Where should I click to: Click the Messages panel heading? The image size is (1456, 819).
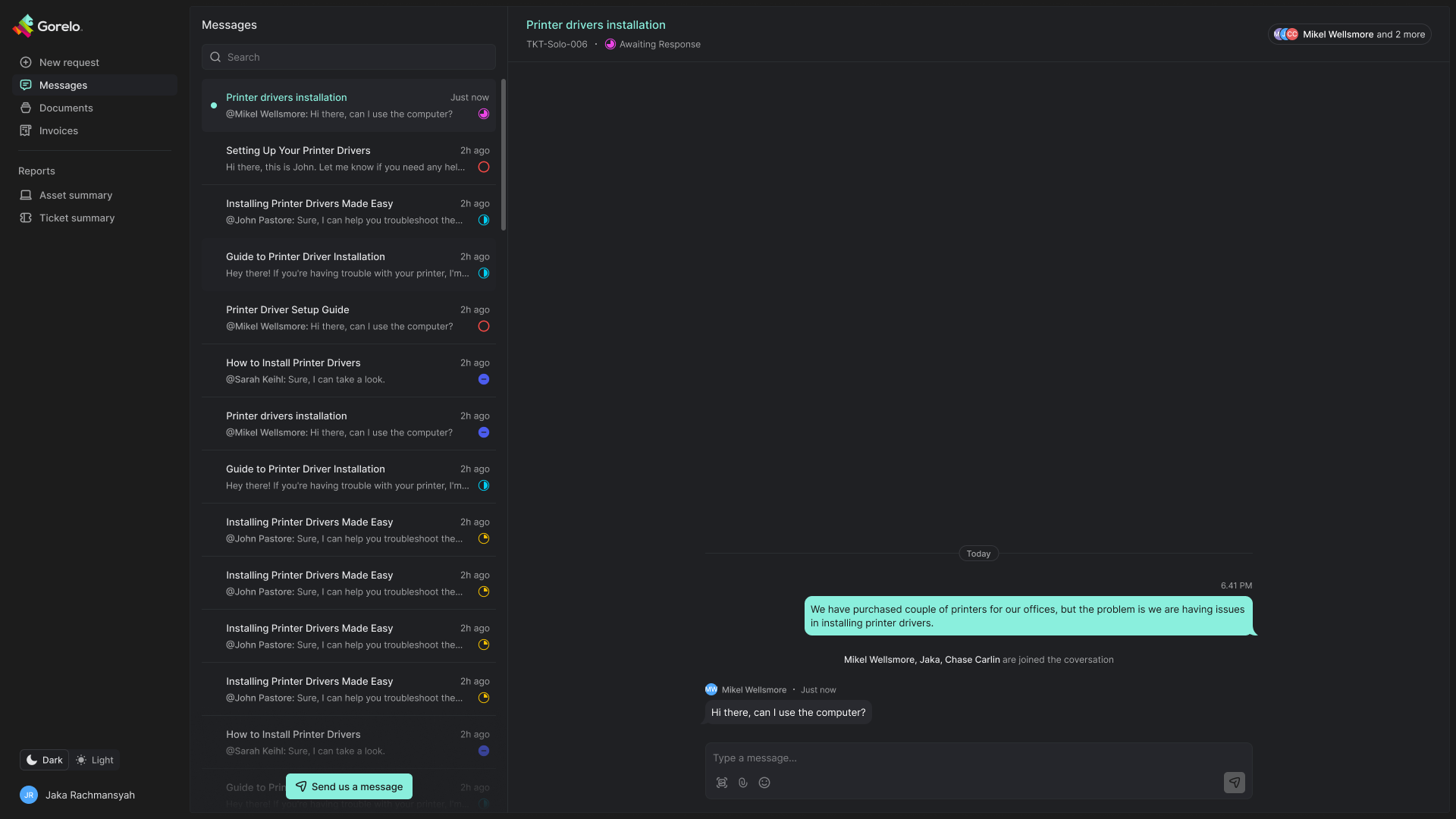(229, 25)
